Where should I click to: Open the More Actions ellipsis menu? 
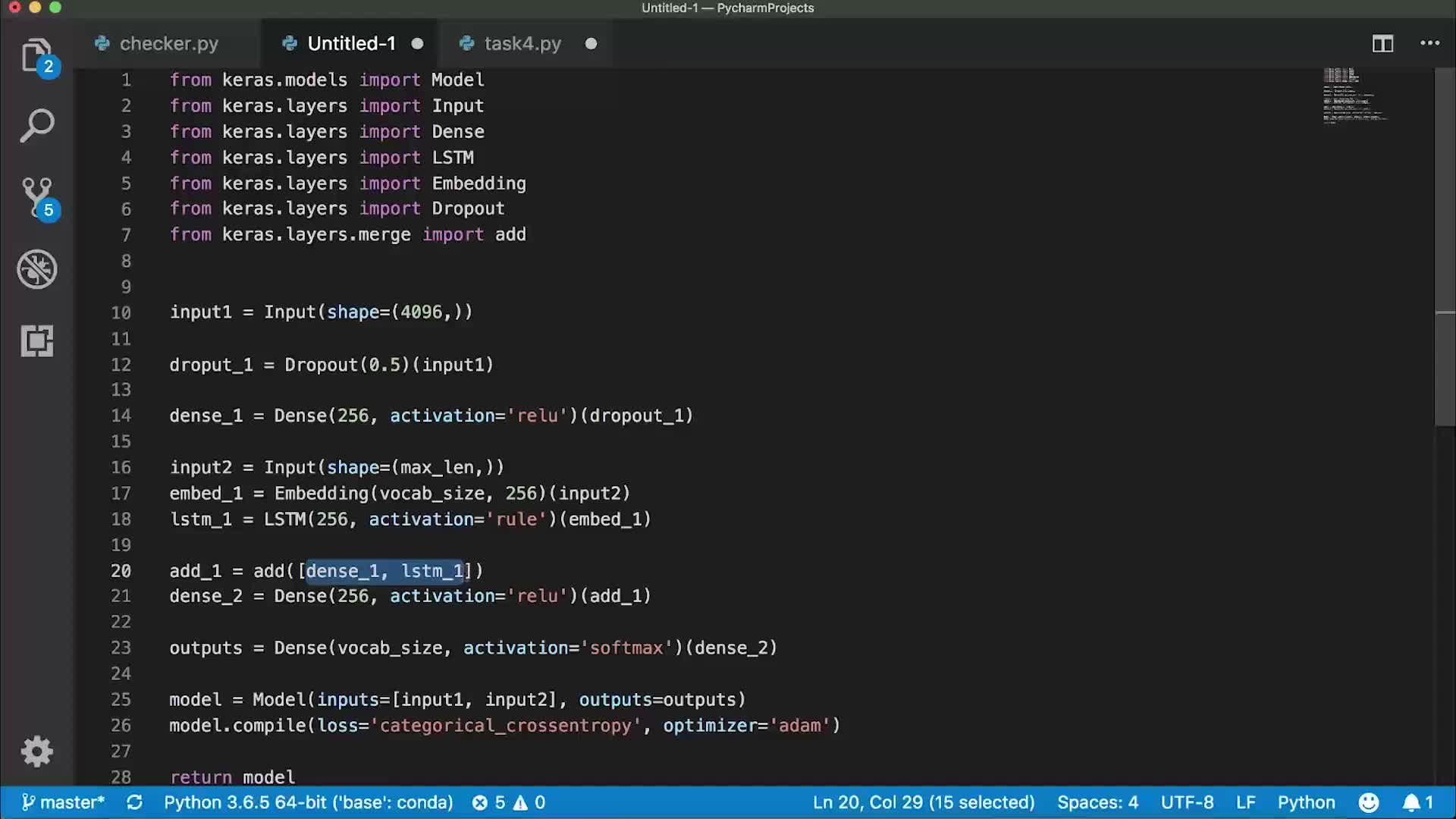1429,43
